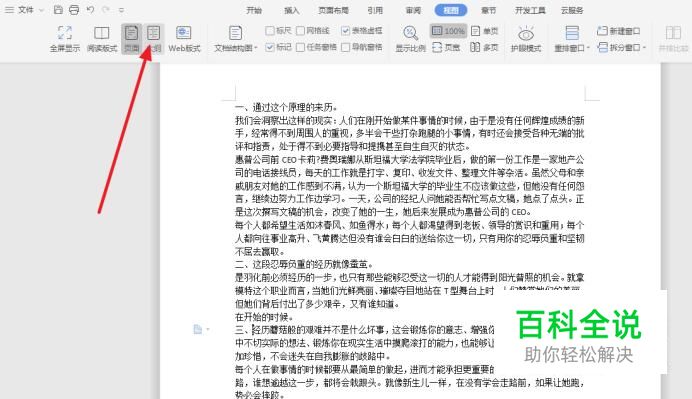The width and height of the screenshot is (692, 399).
Task: Open 显示比例 zoom ratio dialog
Action: [410, 39]
